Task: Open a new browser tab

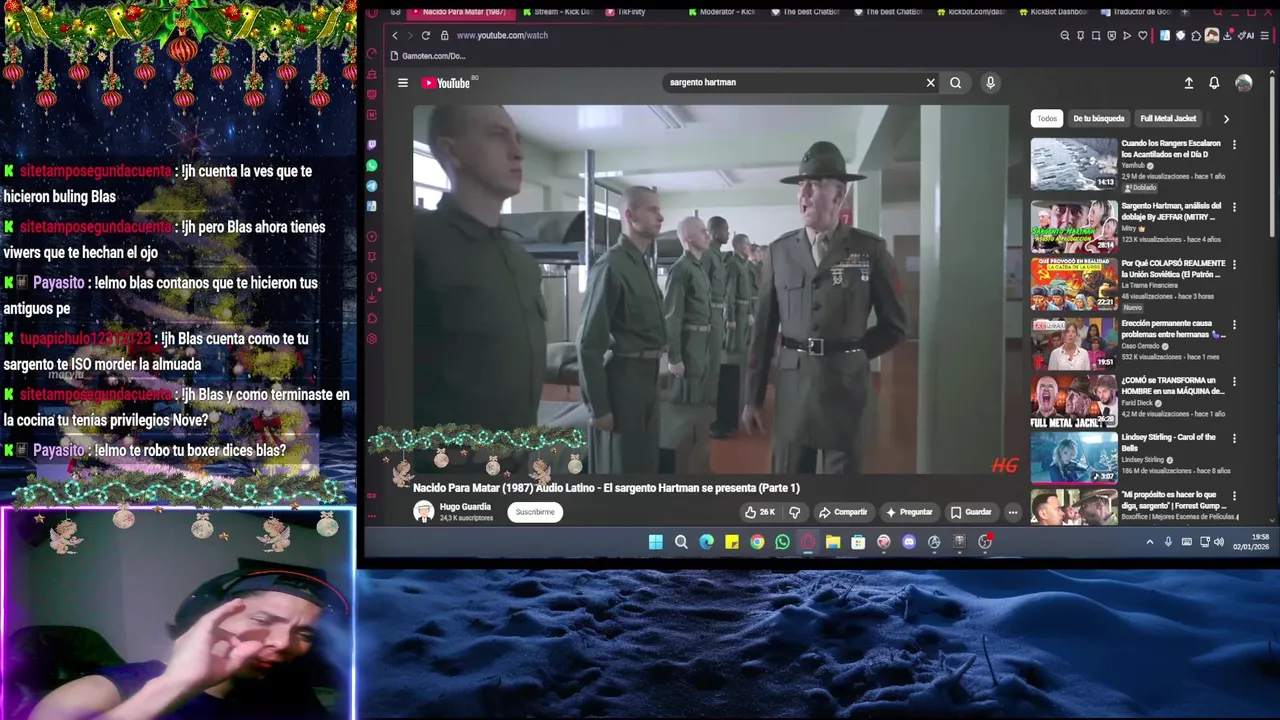Action: (x=1185, y=12)
